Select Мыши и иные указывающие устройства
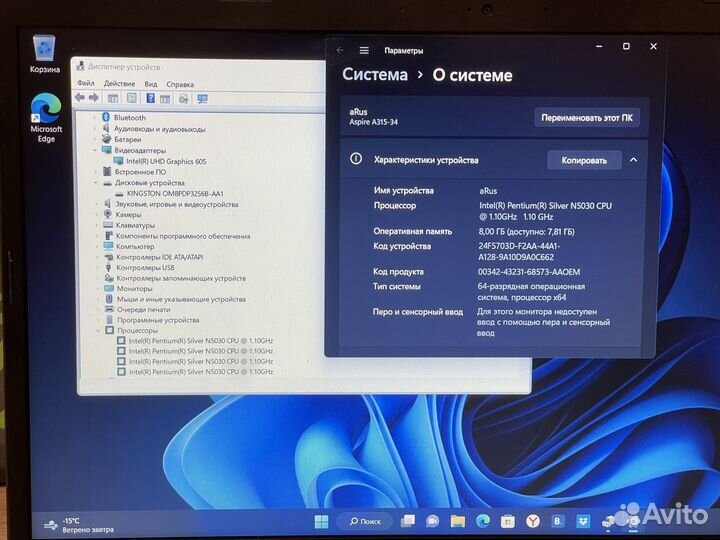720x540 pixels. (181, 299)
